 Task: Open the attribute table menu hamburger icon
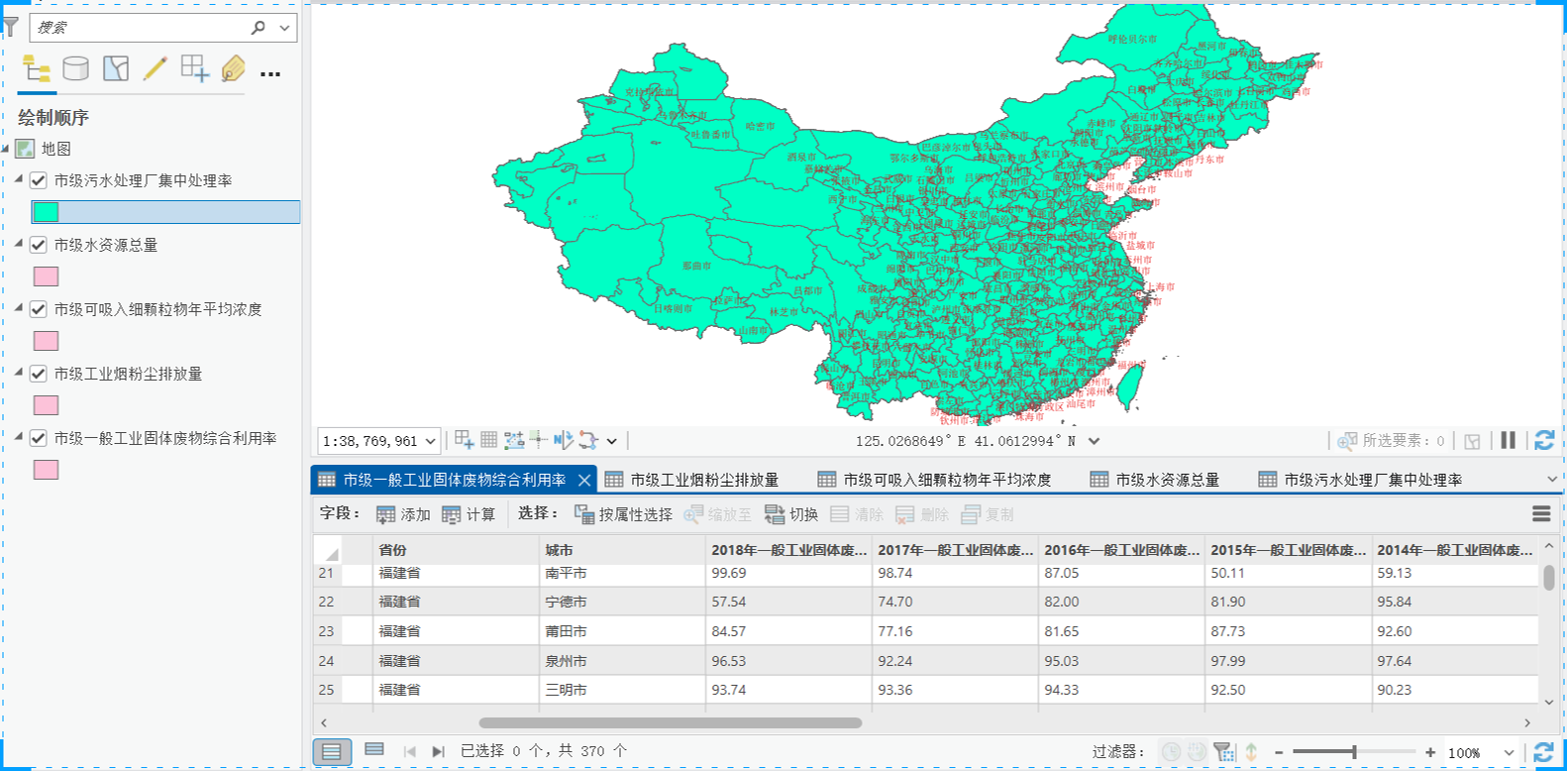point(1541,513)
